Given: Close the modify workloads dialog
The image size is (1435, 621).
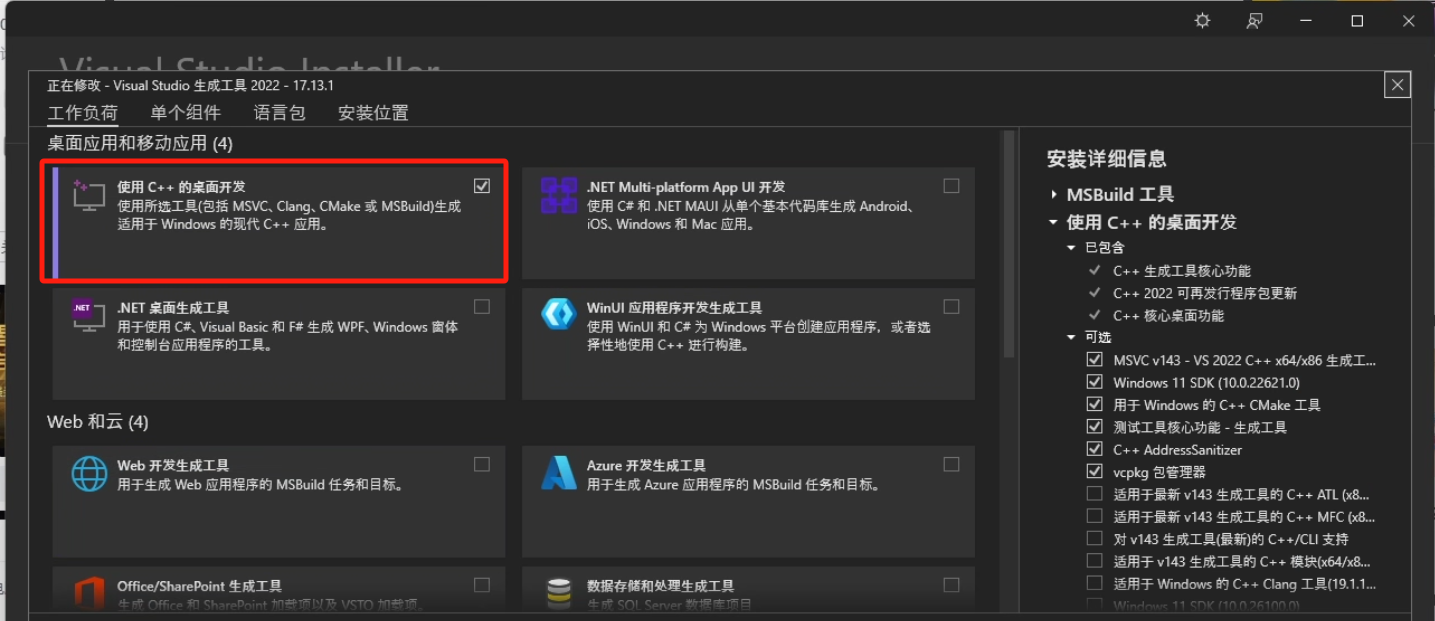Looking at the screenshot, I should pos(1397,85).
